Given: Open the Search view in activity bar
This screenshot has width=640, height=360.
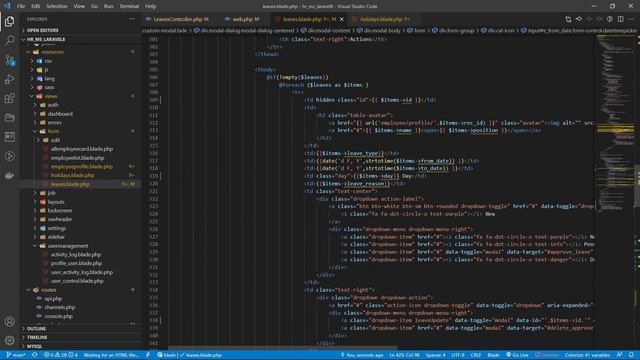Looking at the screenshot, I should pos(9,40).
